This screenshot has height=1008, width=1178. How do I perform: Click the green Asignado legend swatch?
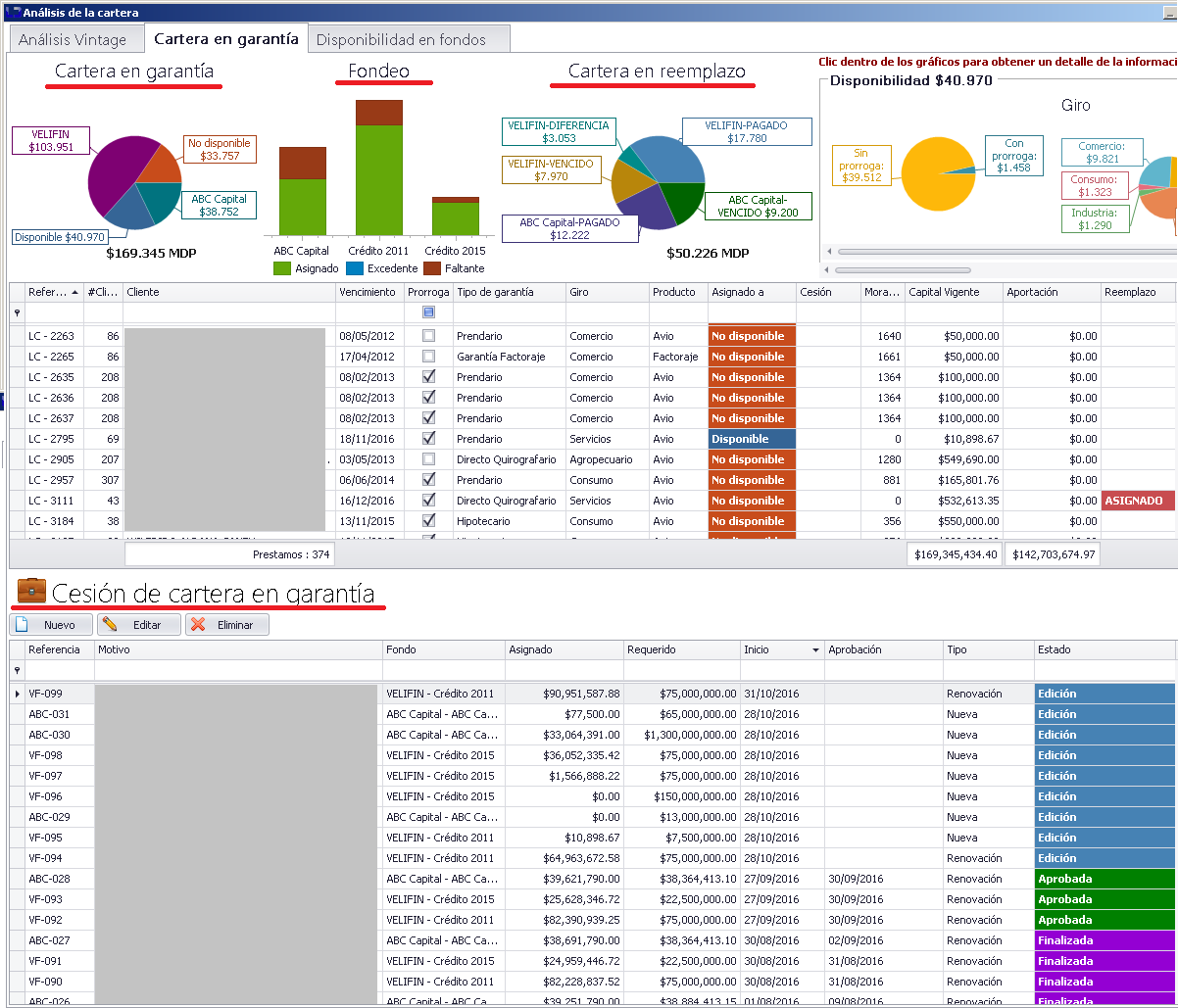pos(282,268)
